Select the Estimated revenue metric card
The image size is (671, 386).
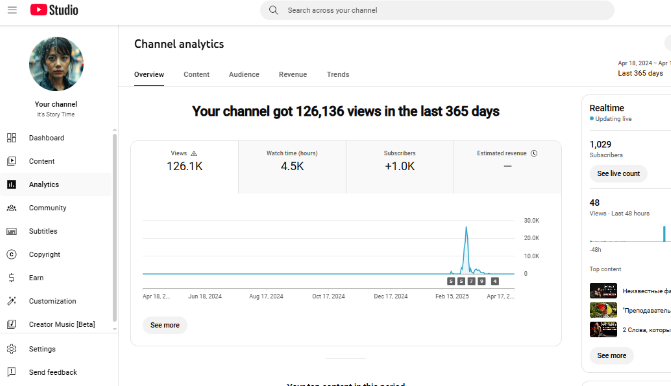(x=507, y=167)
